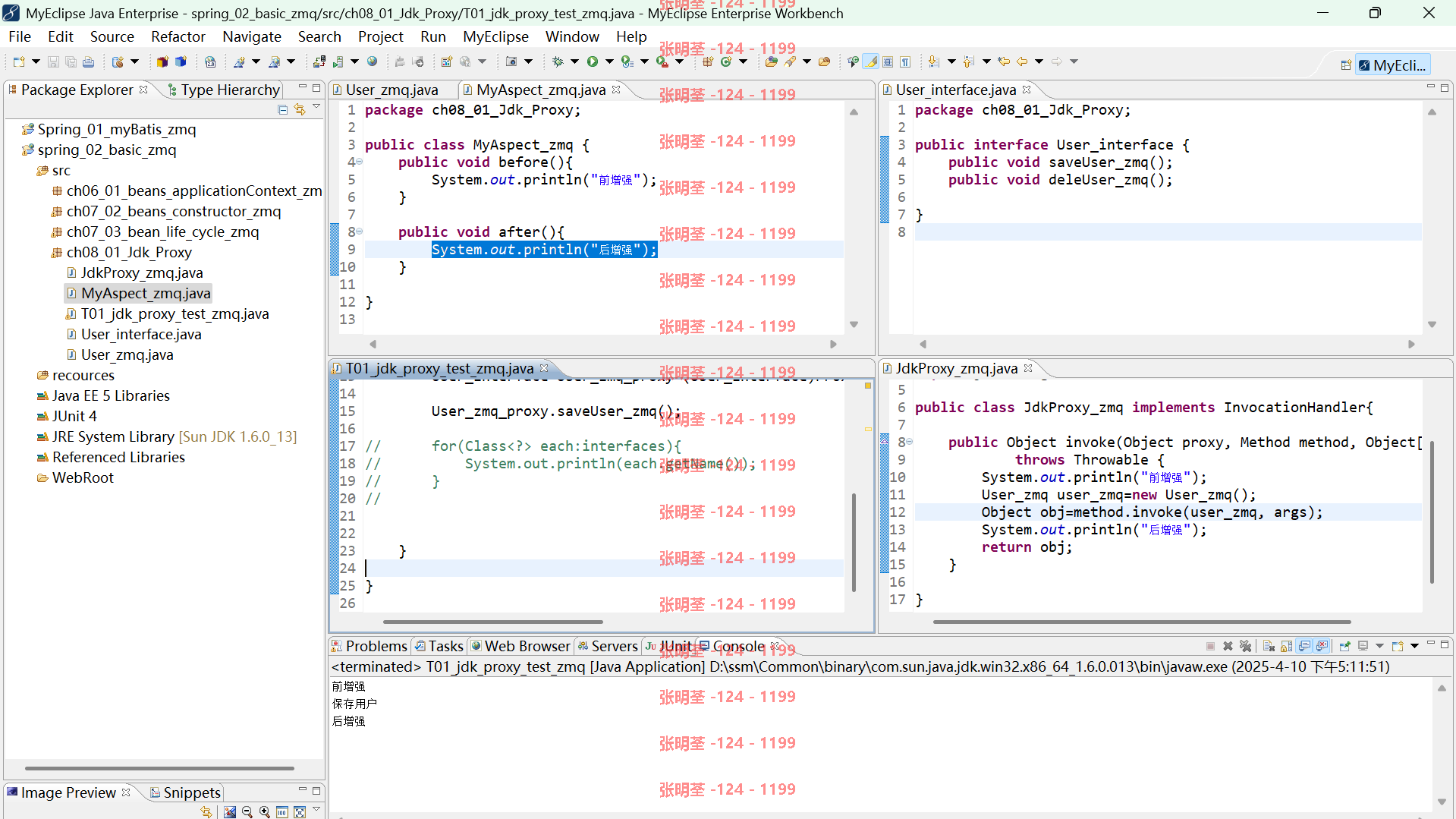Toggle fold marker at line 8 in MyAspect_zmq

pyautogui.click(x=360, y=232)
